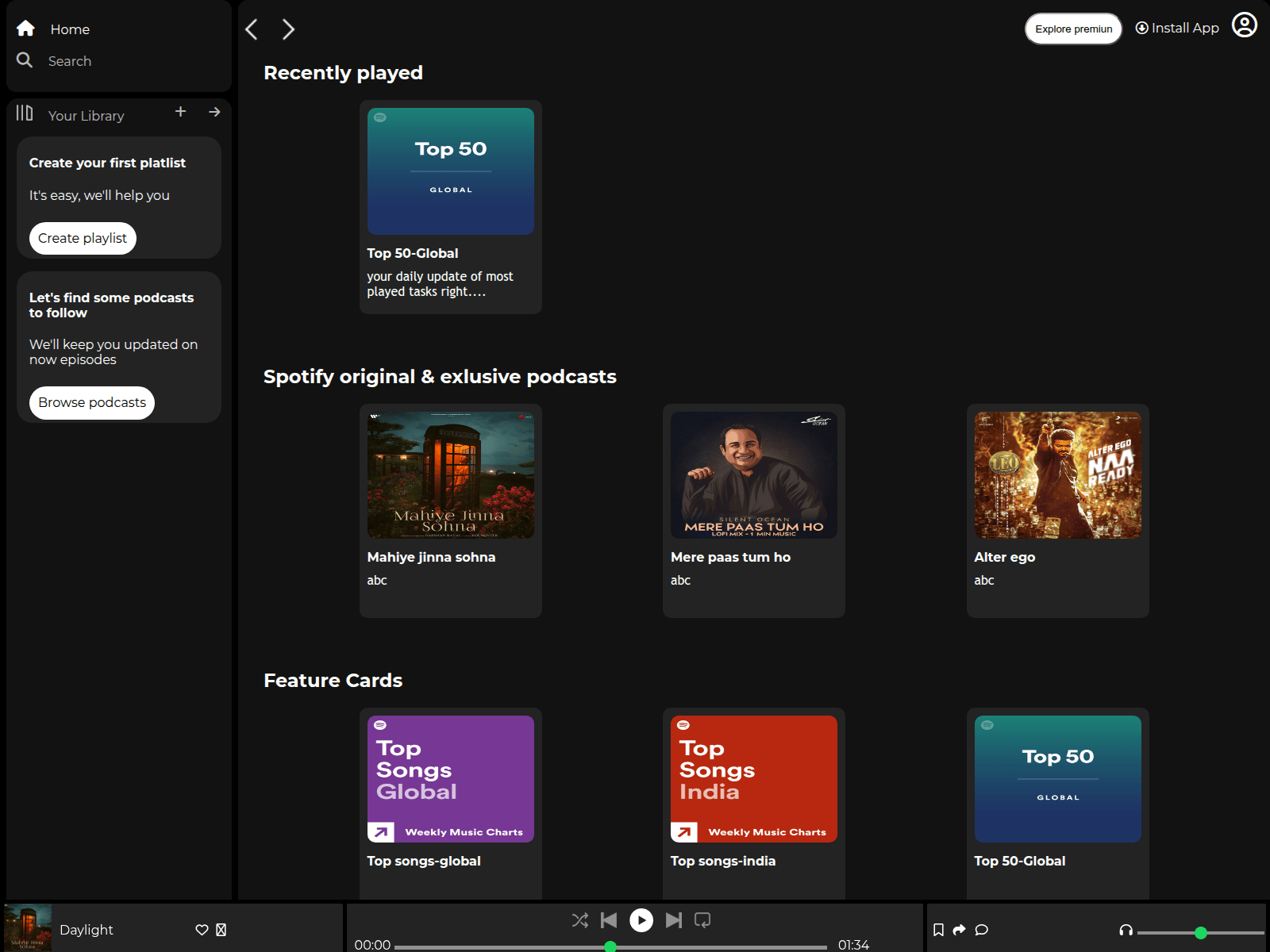Image resolution: width=1270 pixels, height=952 pixels.
Task: Click Create your first platlist text
Action: (x=107, y=163)
